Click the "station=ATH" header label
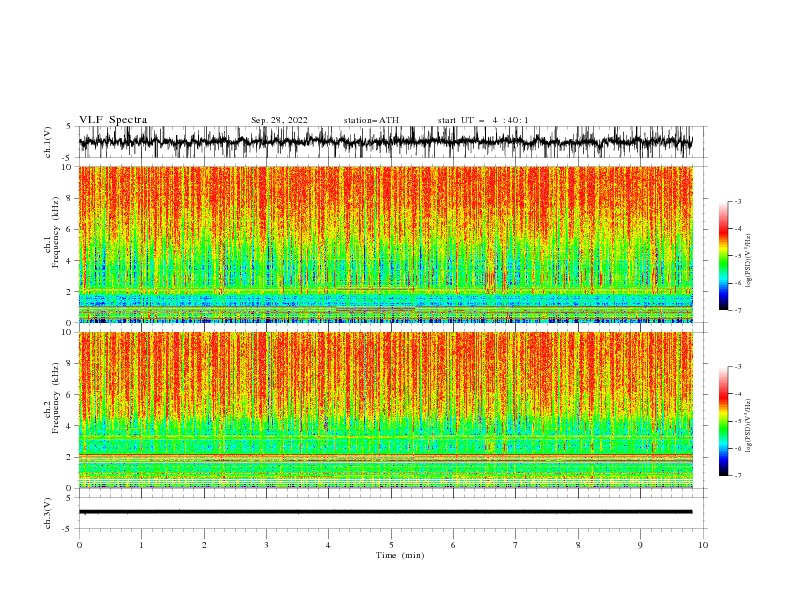 pyautogui.click(x=371, y=120)
